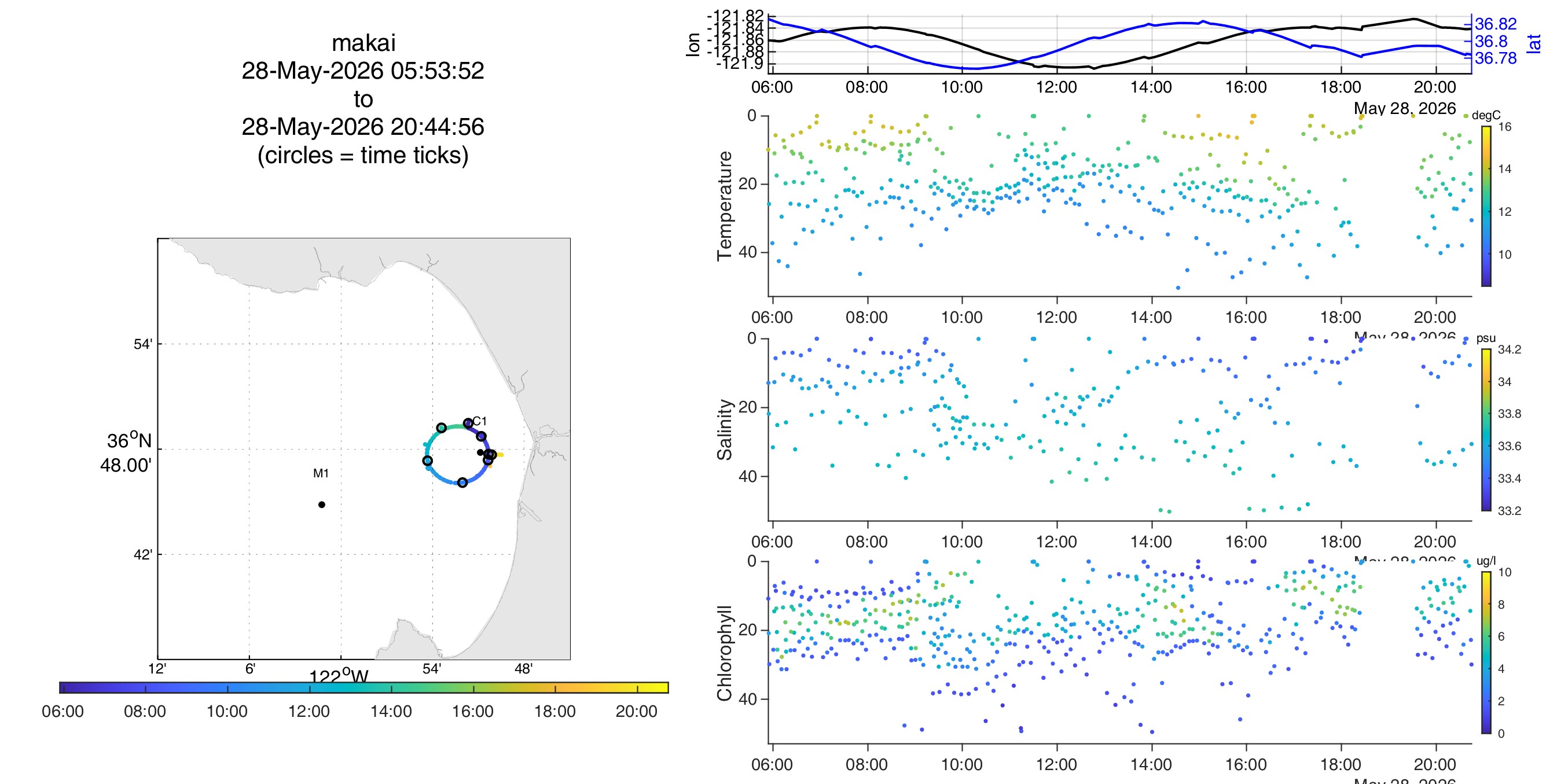The width and height of the screenshot is (1568, 784).
Task: Select the westernmost time-tick circle on track
Action: coord(427,460)
